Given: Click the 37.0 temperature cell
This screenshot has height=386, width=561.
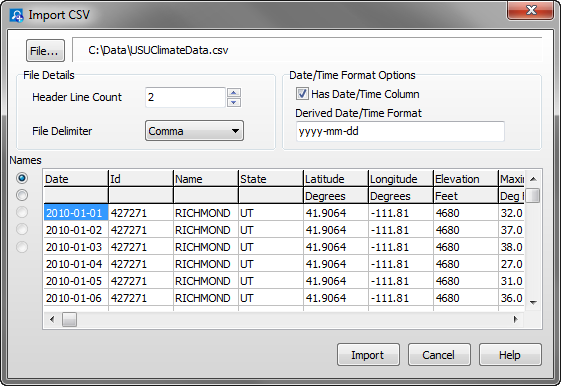Looking at the screenshot, I should [x=512, y=230].
